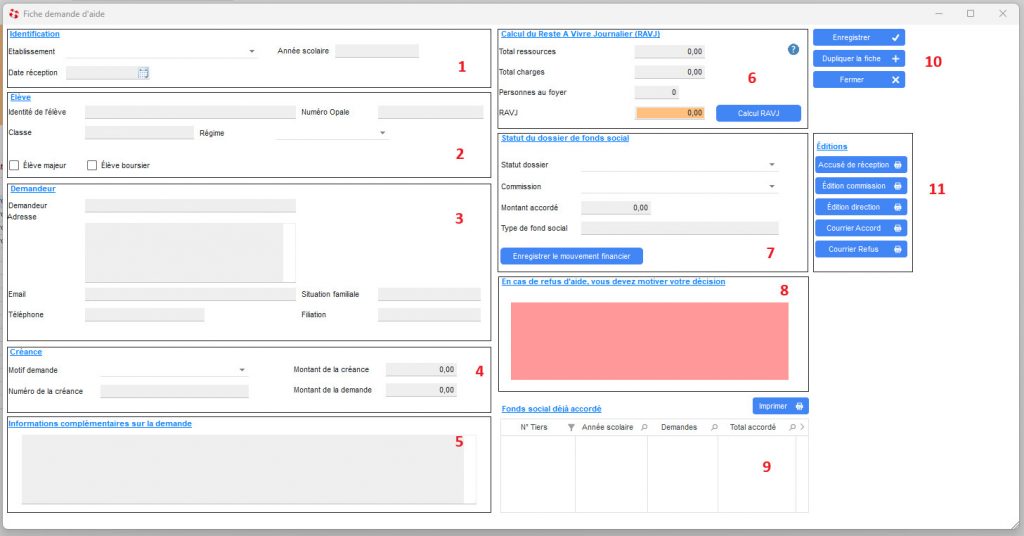Click the filter icon beside N° Tiers column

[571, 427]
